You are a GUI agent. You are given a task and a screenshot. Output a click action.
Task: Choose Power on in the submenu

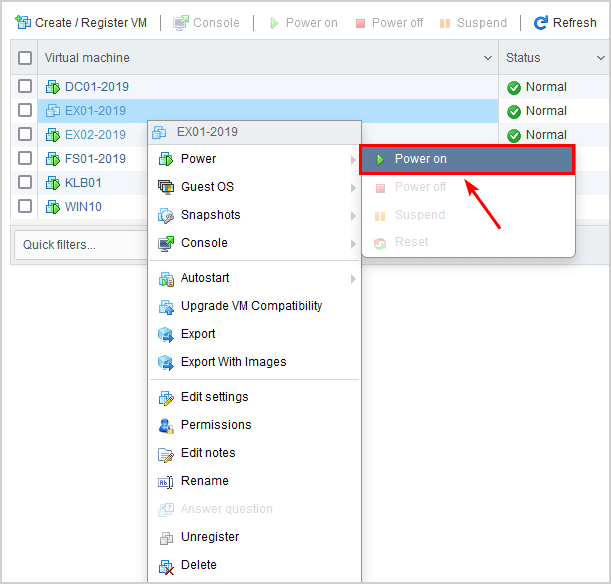click(x=467, y=159)
